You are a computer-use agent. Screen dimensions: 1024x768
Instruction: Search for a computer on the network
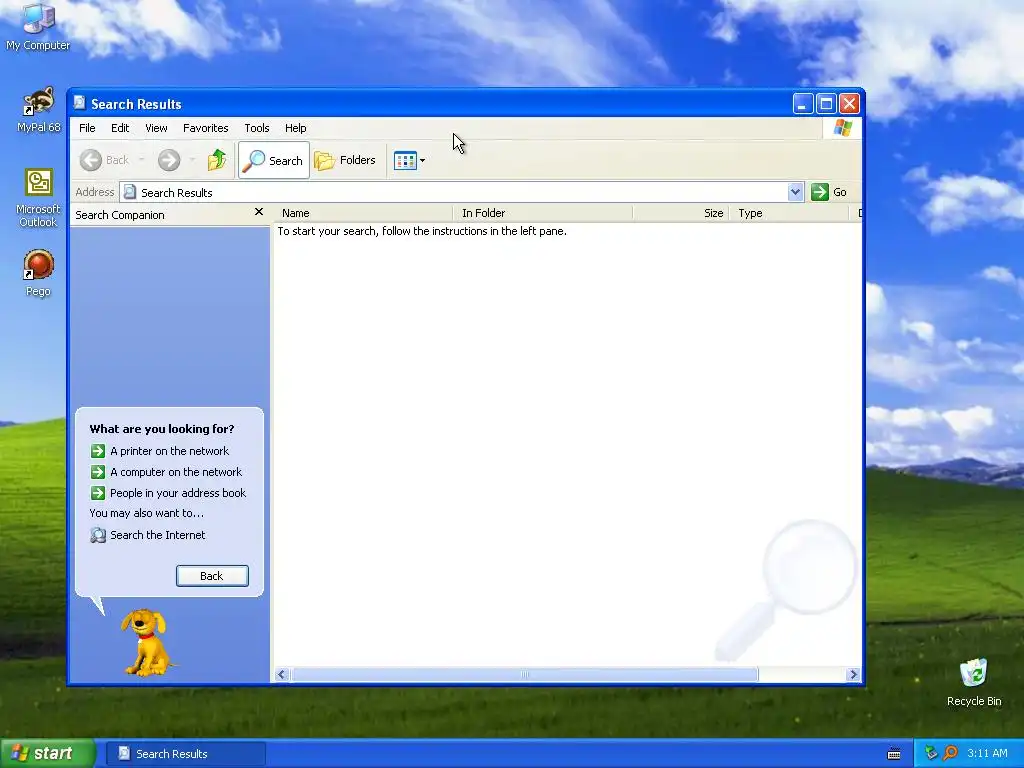(176, 472)
